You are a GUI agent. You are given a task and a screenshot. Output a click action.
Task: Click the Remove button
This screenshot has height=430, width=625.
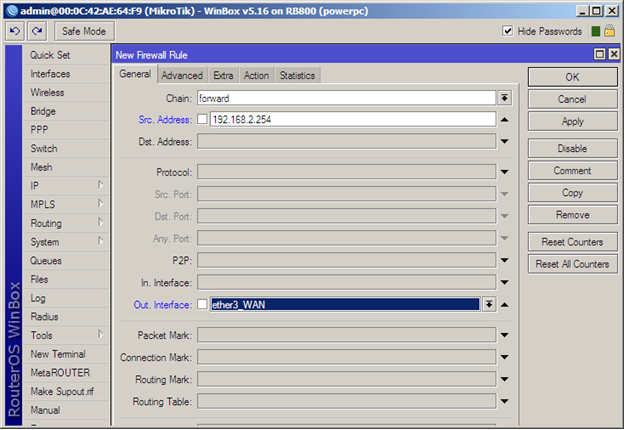572,215
